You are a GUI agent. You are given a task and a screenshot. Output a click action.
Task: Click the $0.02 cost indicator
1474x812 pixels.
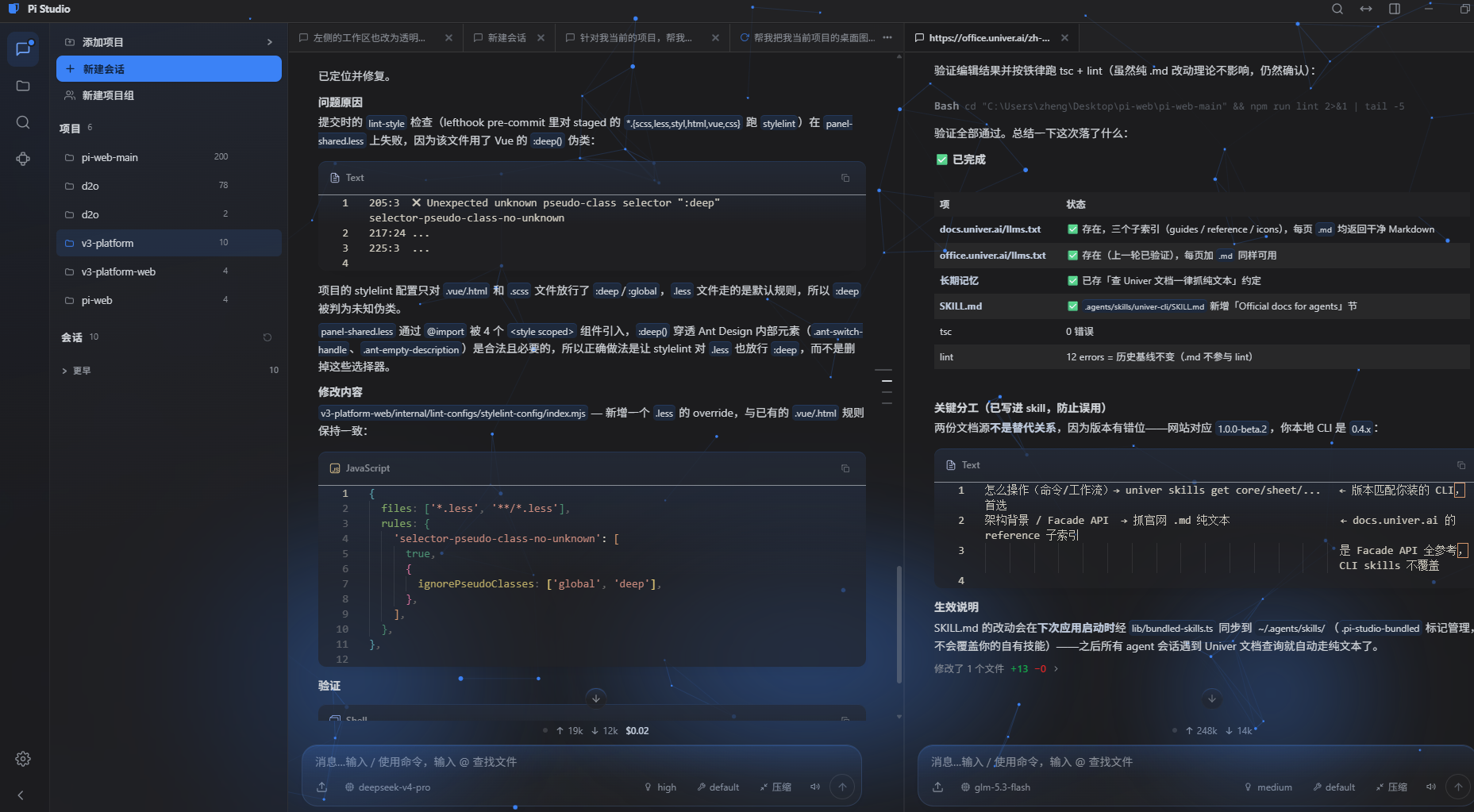(637, 731)
